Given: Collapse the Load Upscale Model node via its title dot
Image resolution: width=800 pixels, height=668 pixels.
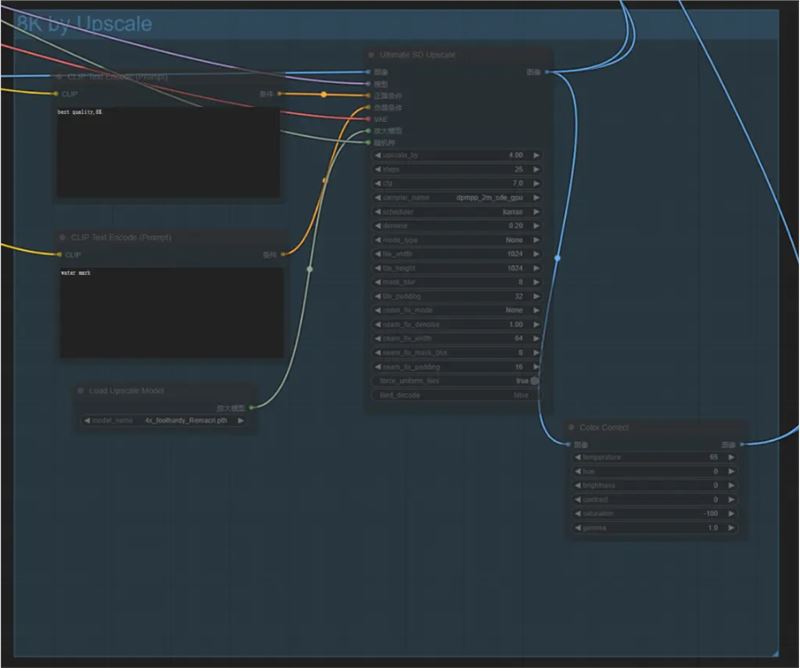Looking at the screenshot, I should (x=80, y=390).
